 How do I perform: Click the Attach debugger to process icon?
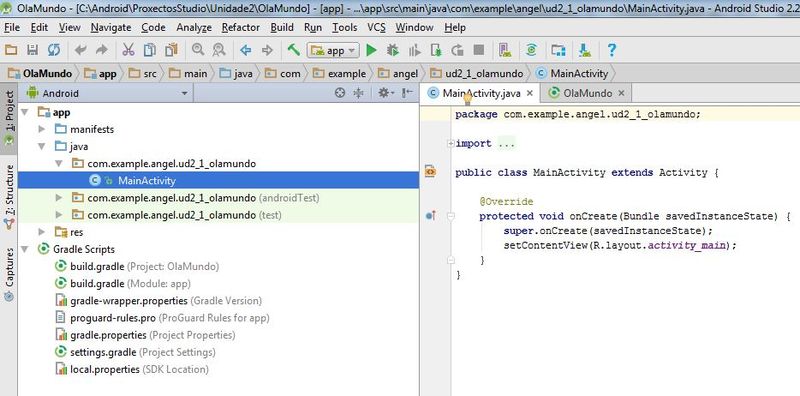[436, 50]
